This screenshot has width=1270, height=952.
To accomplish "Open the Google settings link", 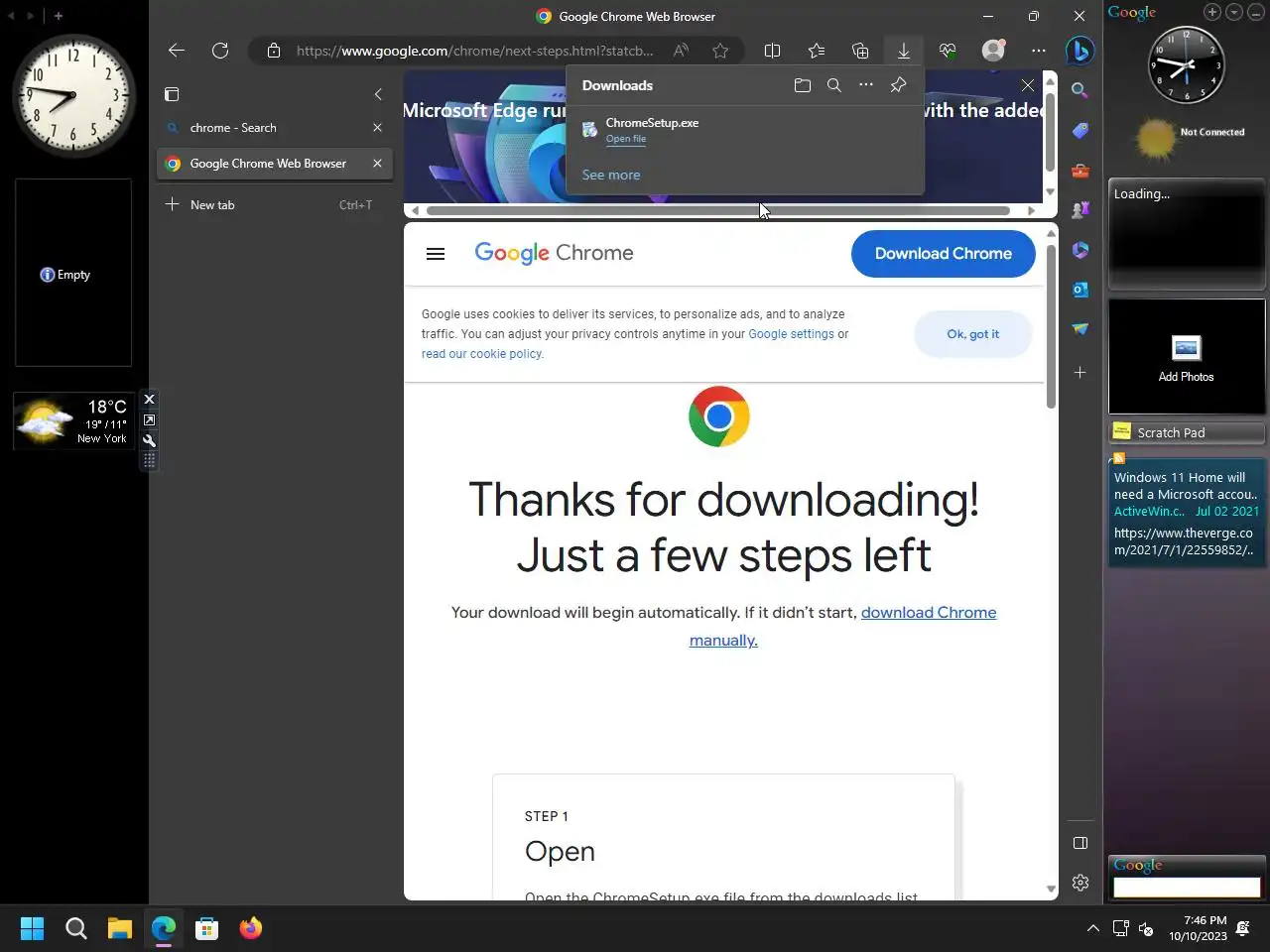I will [x=791, y=334].
